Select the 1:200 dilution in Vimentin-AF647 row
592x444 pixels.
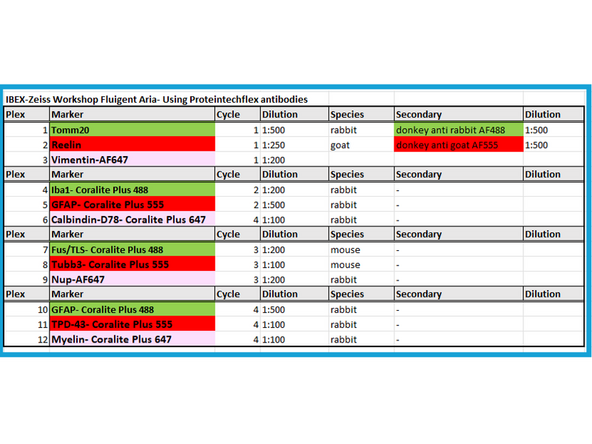(294, 160)
